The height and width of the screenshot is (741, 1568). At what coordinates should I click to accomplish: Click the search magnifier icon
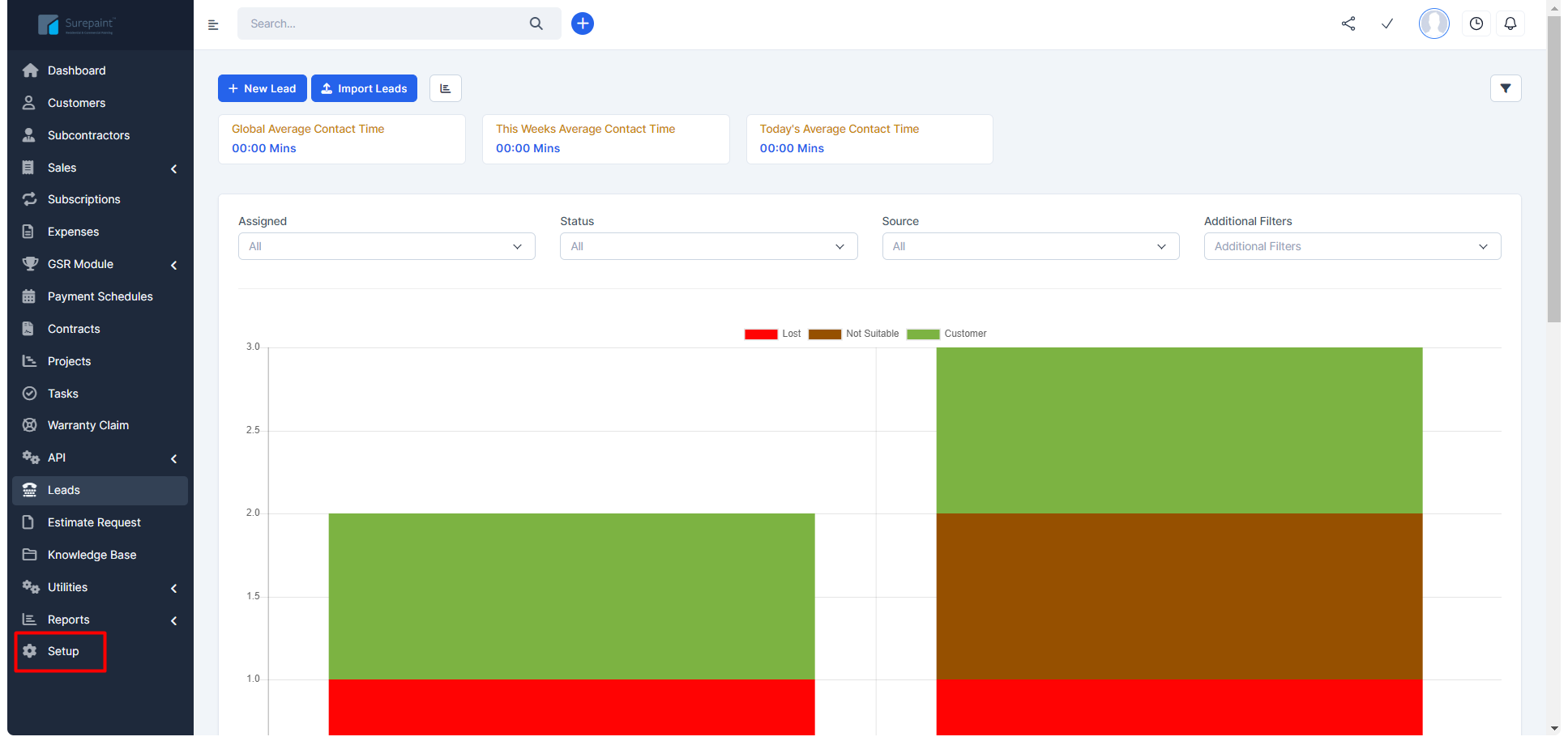[x=536, y=23]
